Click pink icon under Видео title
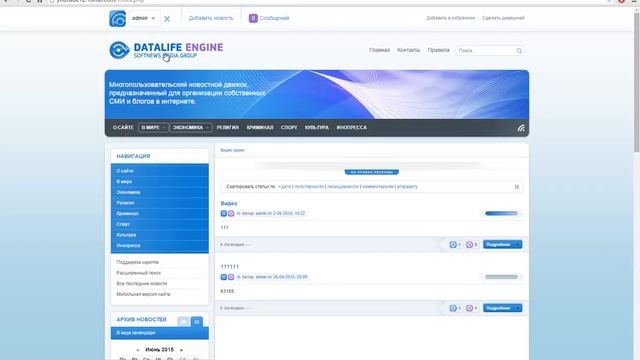 [x=231, y=213]
